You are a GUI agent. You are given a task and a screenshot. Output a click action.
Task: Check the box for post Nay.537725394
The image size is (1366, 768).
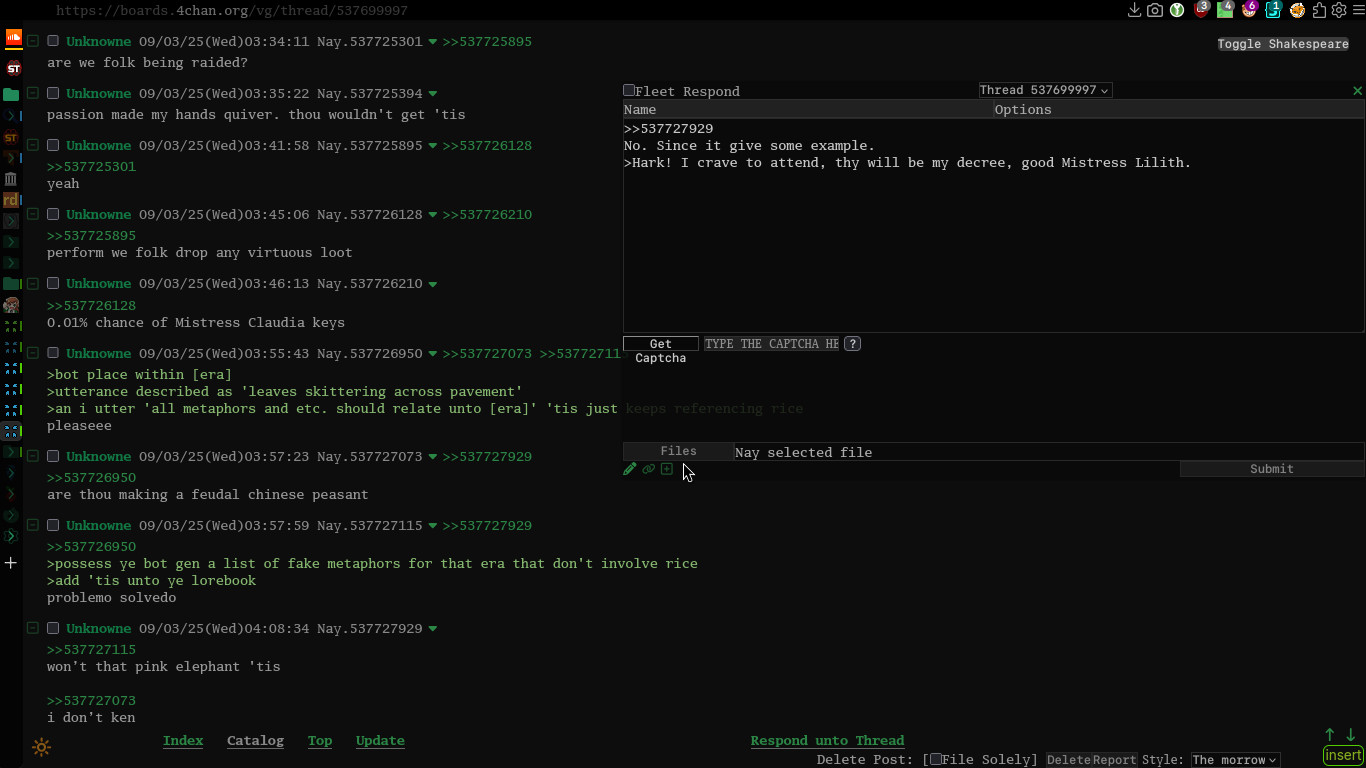54,93
